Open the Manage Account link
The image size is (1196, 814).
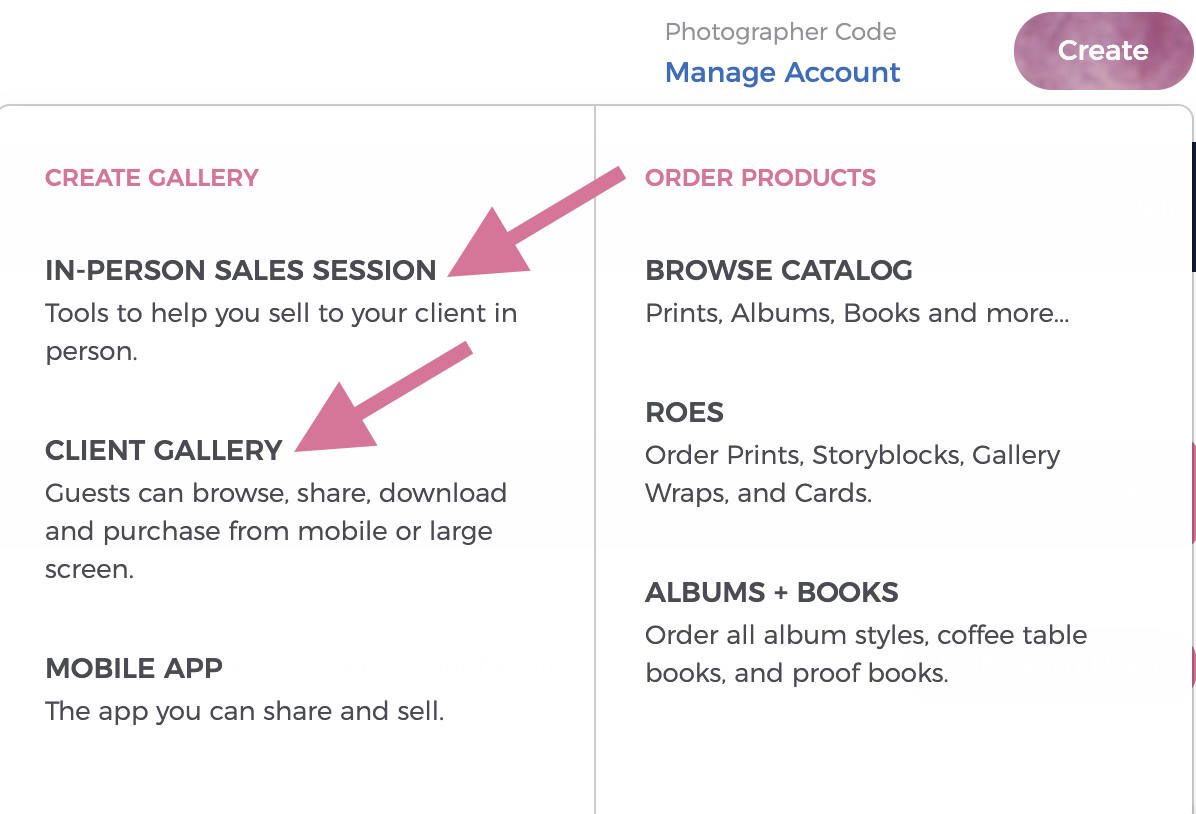783,72
